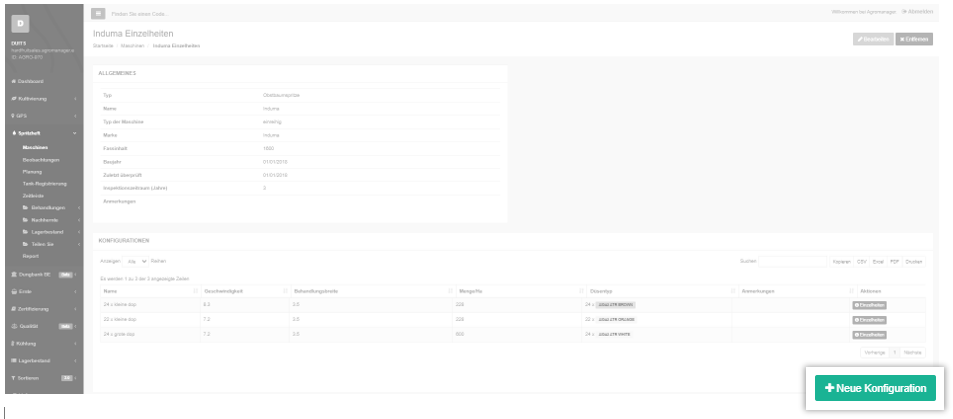Expand the Zertifizierung sidebar menu
The width and height of the screenshot is (953, 419).
[x=44, y=309]
